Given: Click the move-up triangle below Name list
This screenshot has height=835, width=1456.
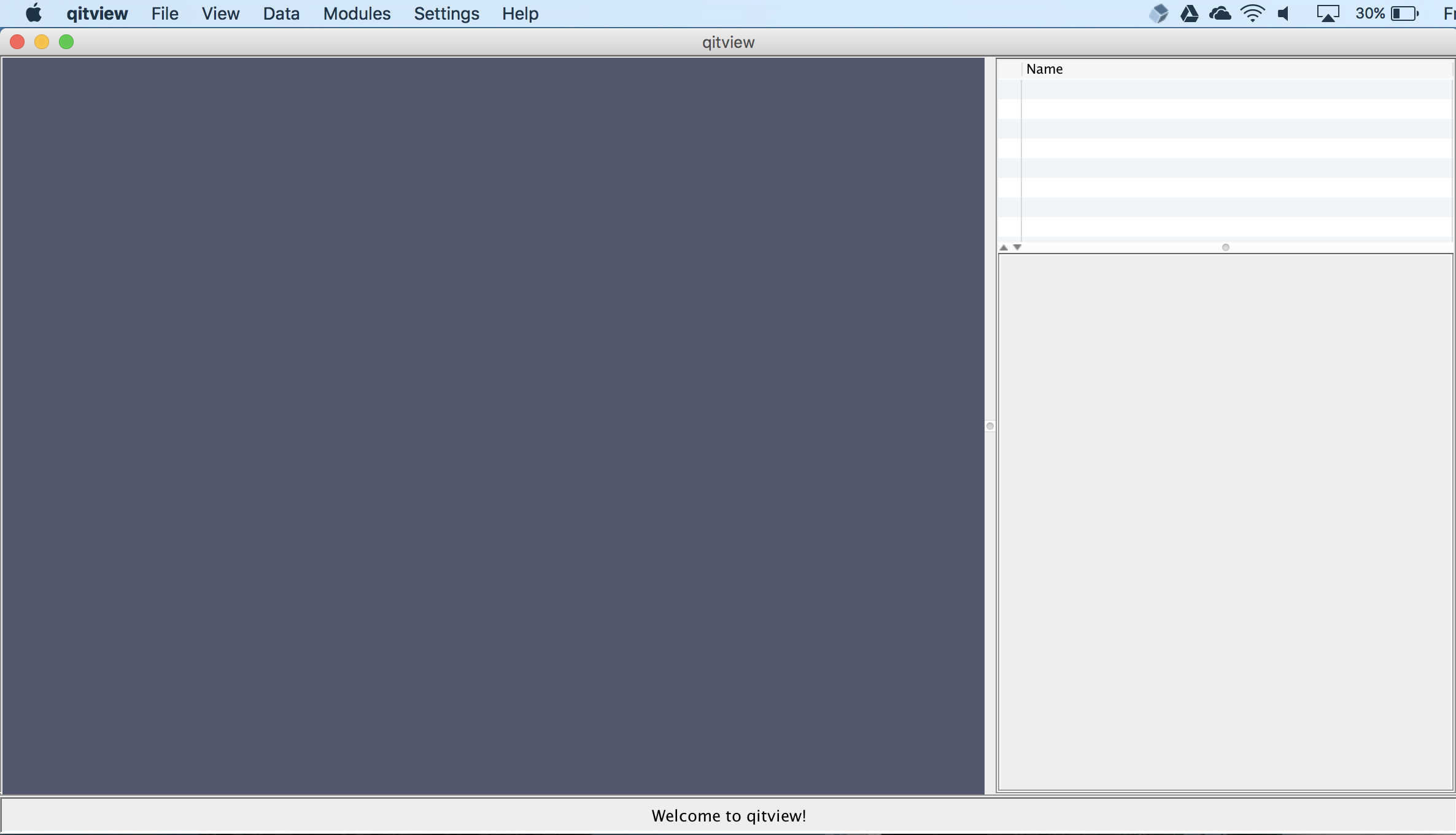Looking at the screenshot, I should tap(1004, 247).
